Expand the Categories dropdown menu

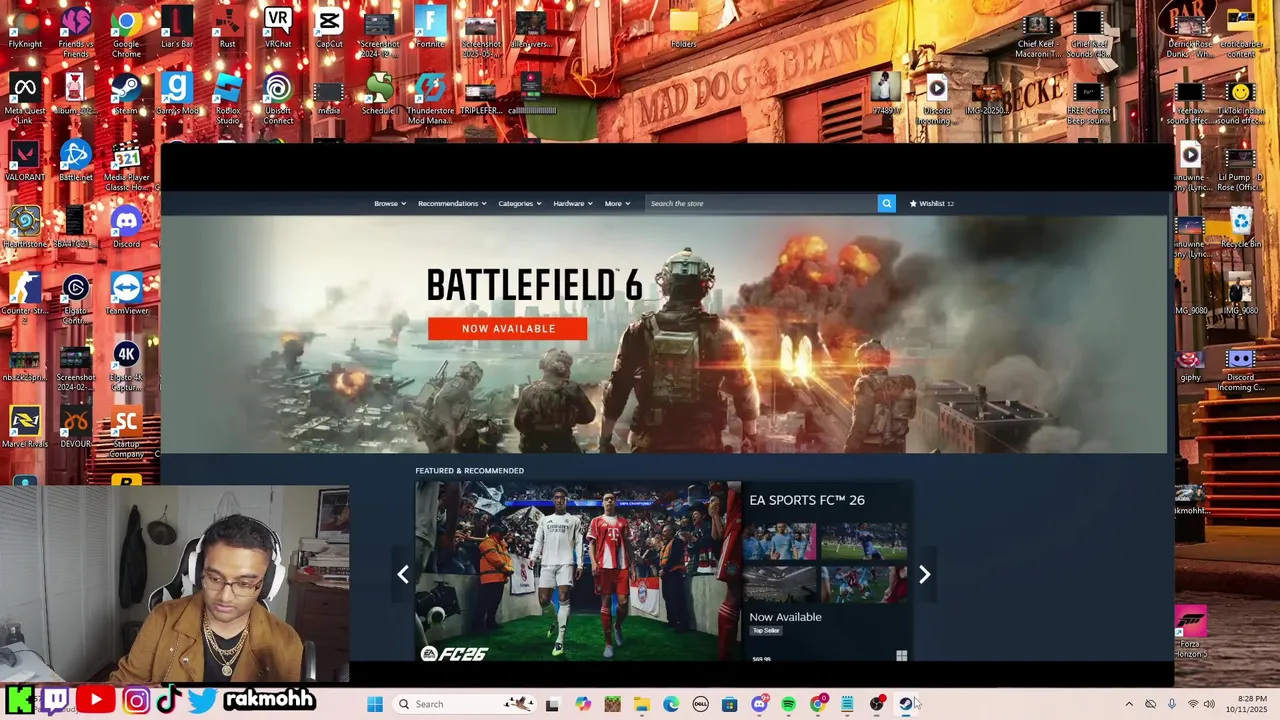[x=520, y=203]
